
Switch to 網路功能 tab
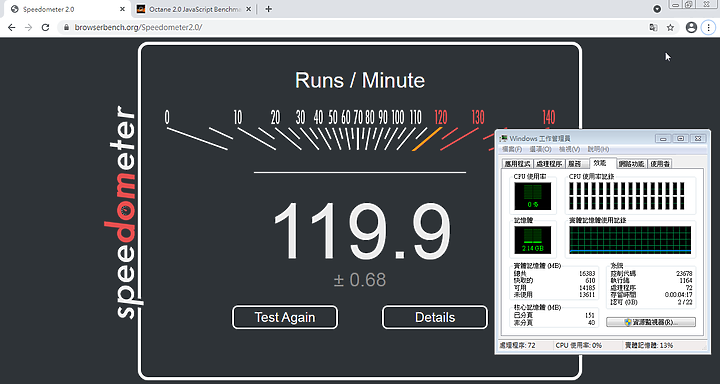click(631, 164)
